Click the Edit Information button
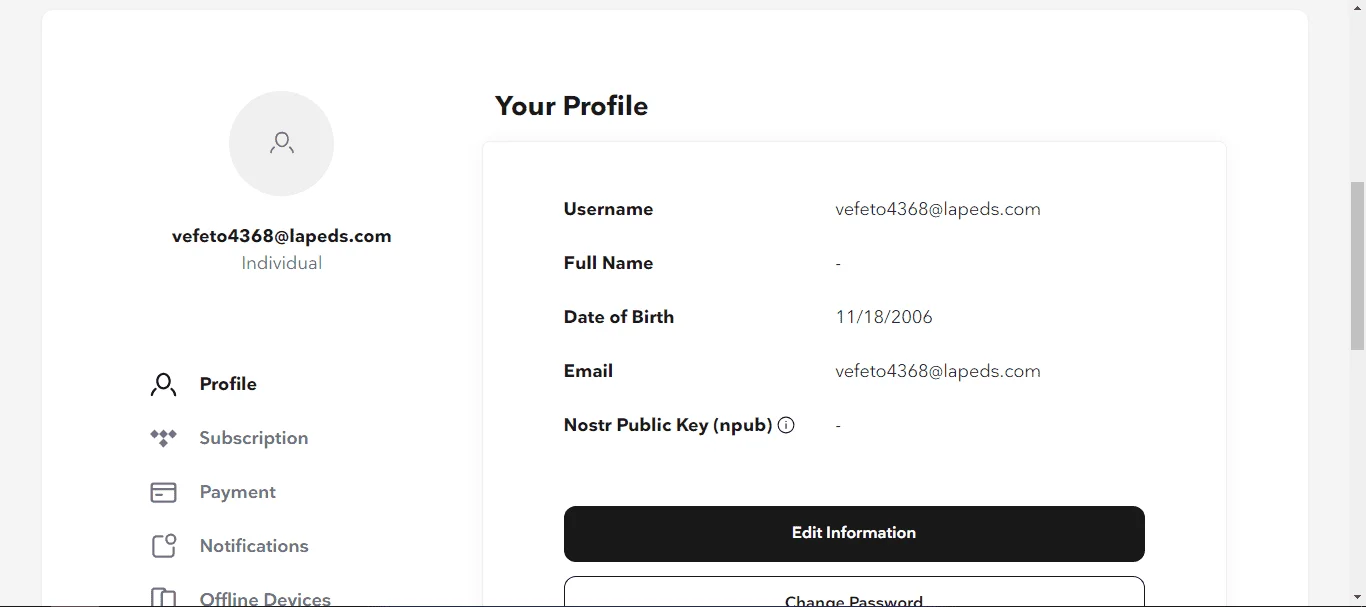1366x607 pixels. (854, 534)
